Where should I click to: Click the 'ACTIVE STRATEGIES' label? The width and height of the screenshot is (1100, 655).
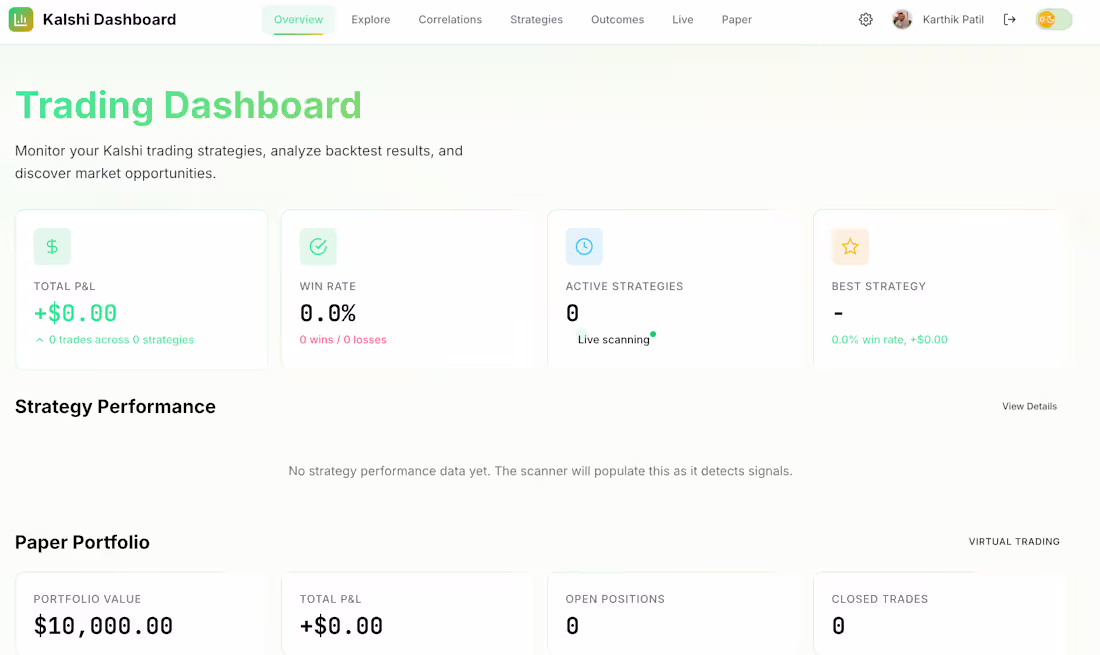(624, 286)
